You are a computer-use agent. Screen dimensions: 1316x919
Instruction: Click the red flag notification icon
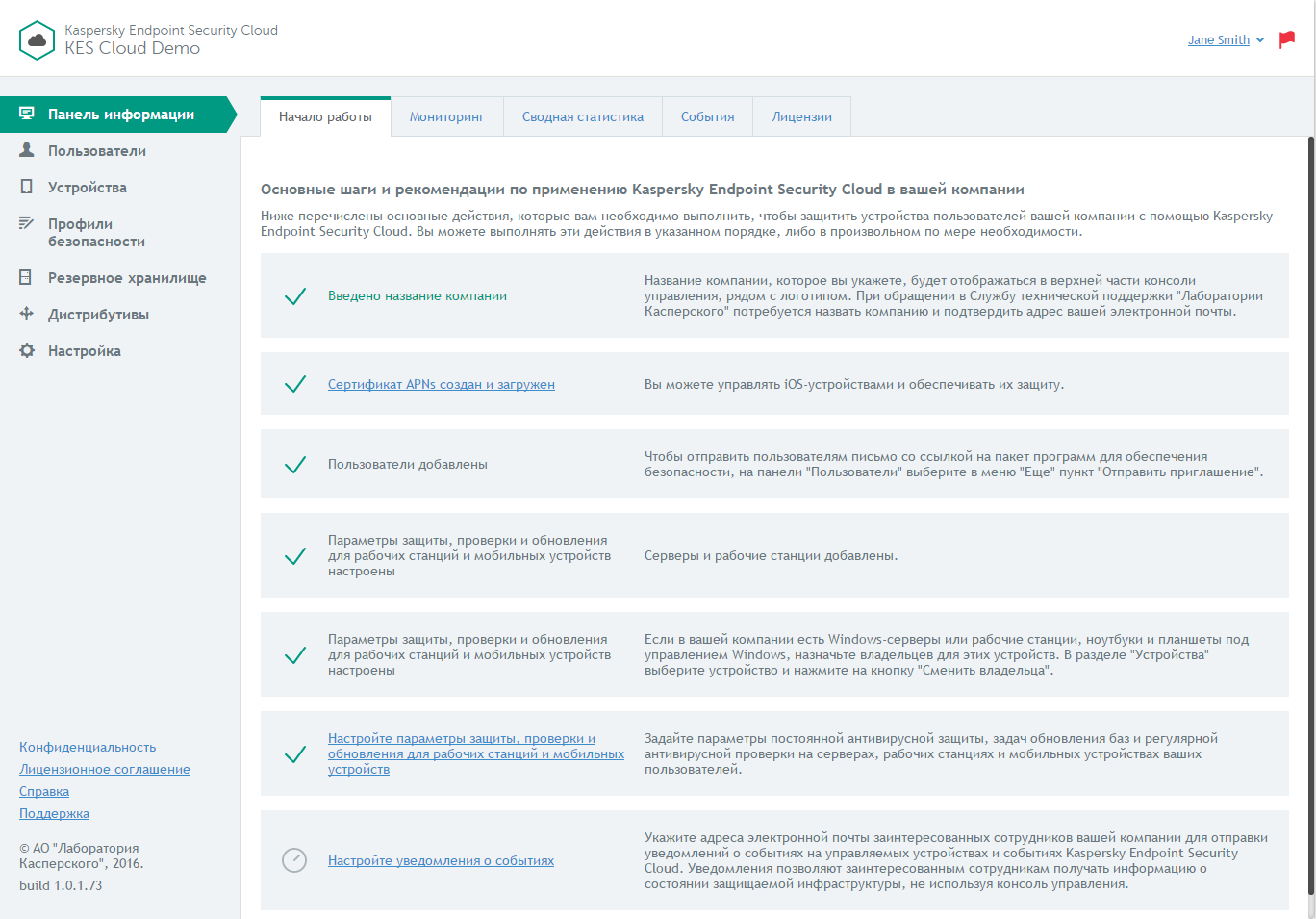click(1286, 39)
